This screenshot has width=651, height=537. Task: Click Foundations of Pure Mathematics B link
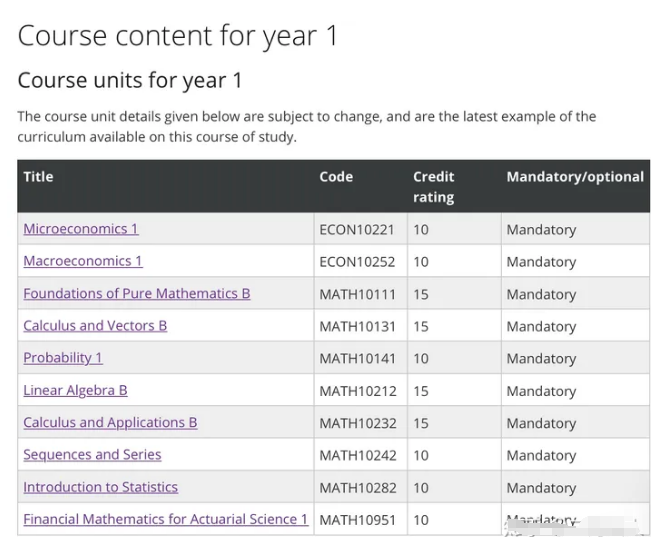click(137, 294)
